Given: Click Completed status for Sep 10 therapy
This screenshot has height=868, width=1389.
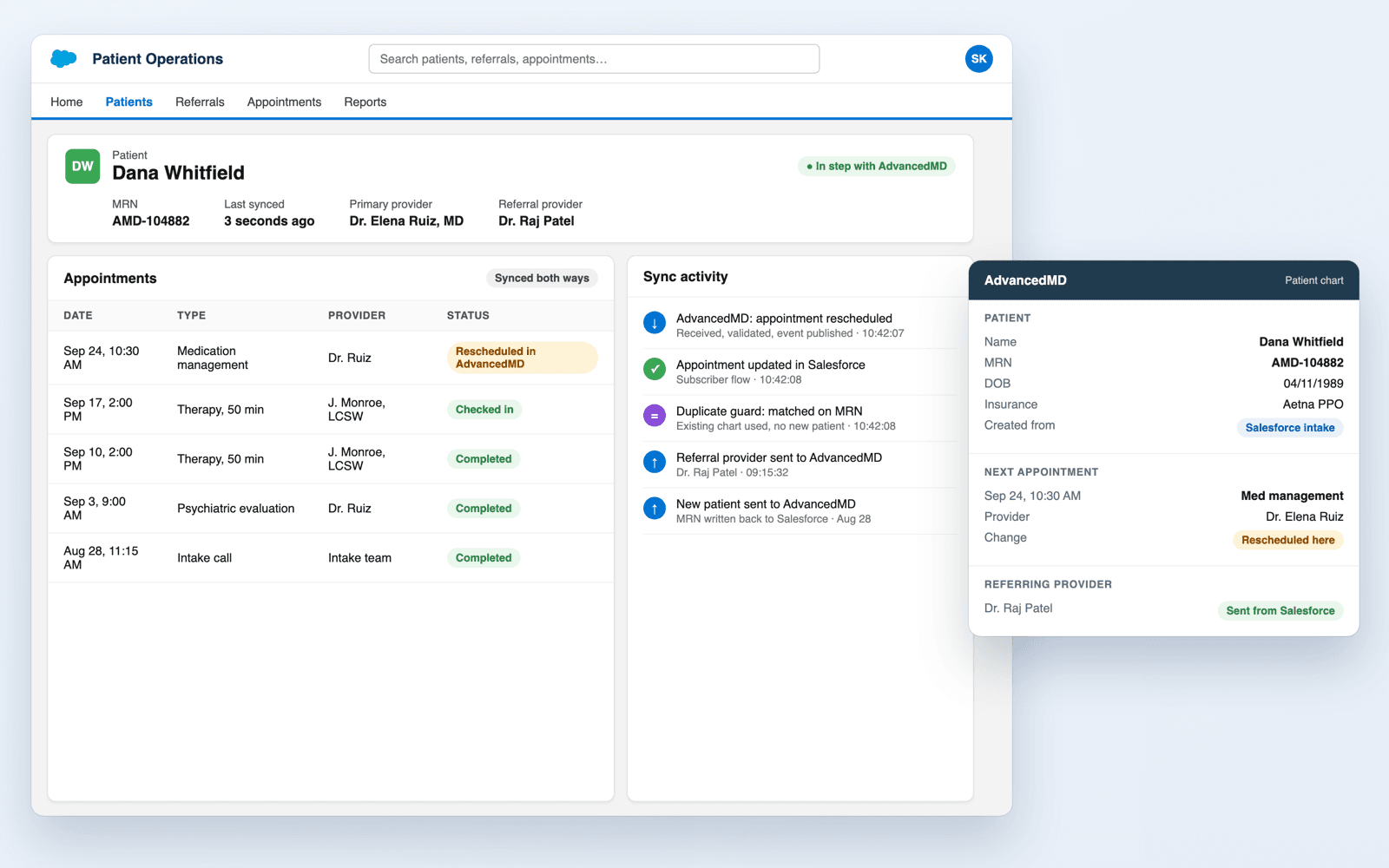Looking at the screenshot, I should [x=484, y=459].
